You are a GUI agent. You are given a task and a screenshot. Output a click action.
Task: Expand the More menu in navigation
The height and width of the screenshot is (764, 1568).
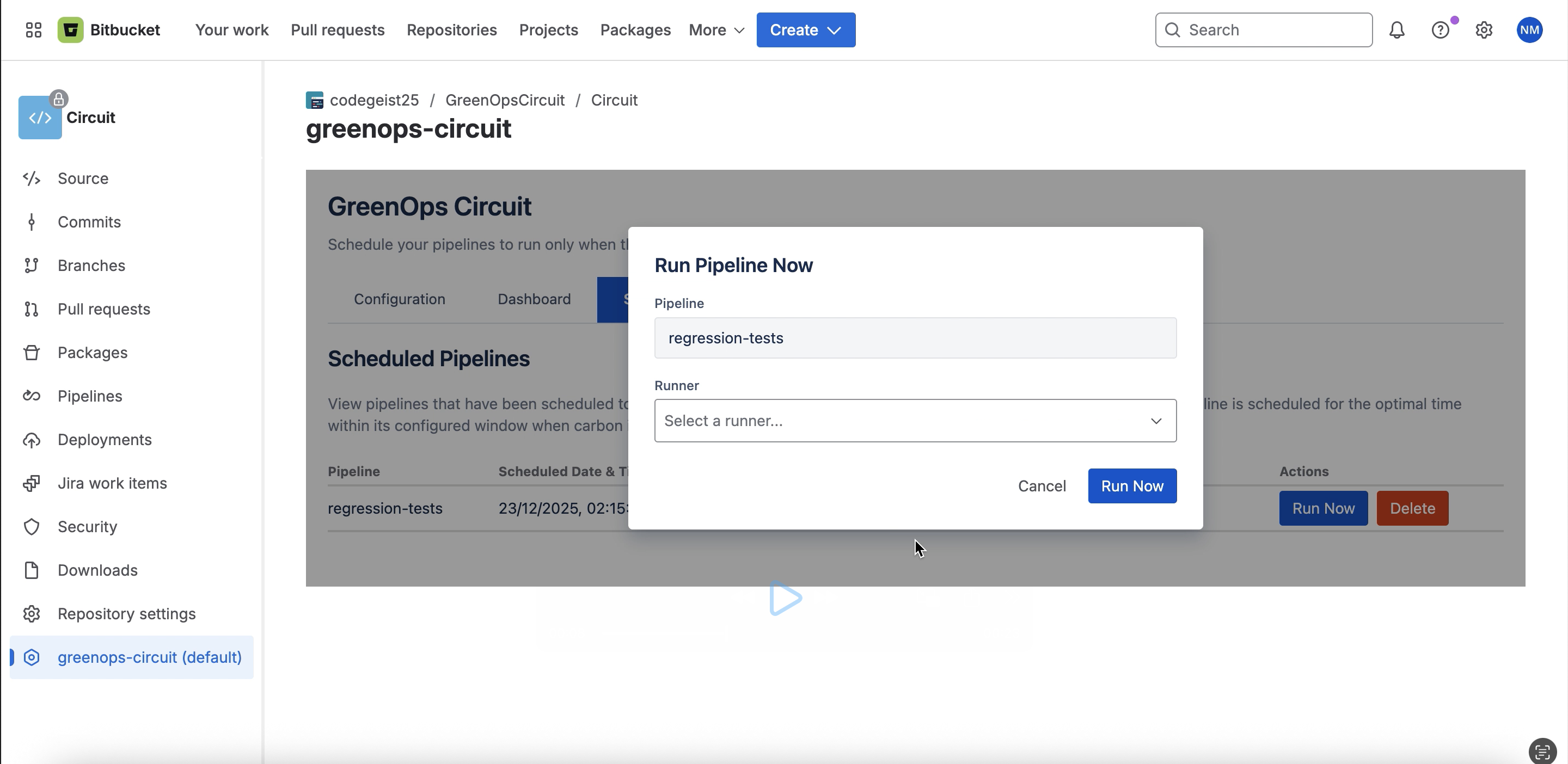(x=716, y=30)
